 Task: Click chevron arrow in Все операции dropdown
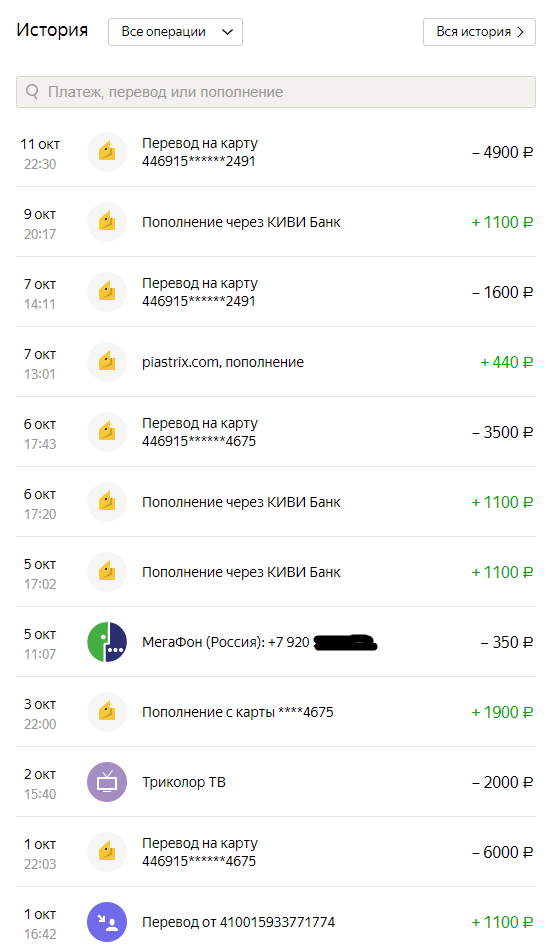227,32
